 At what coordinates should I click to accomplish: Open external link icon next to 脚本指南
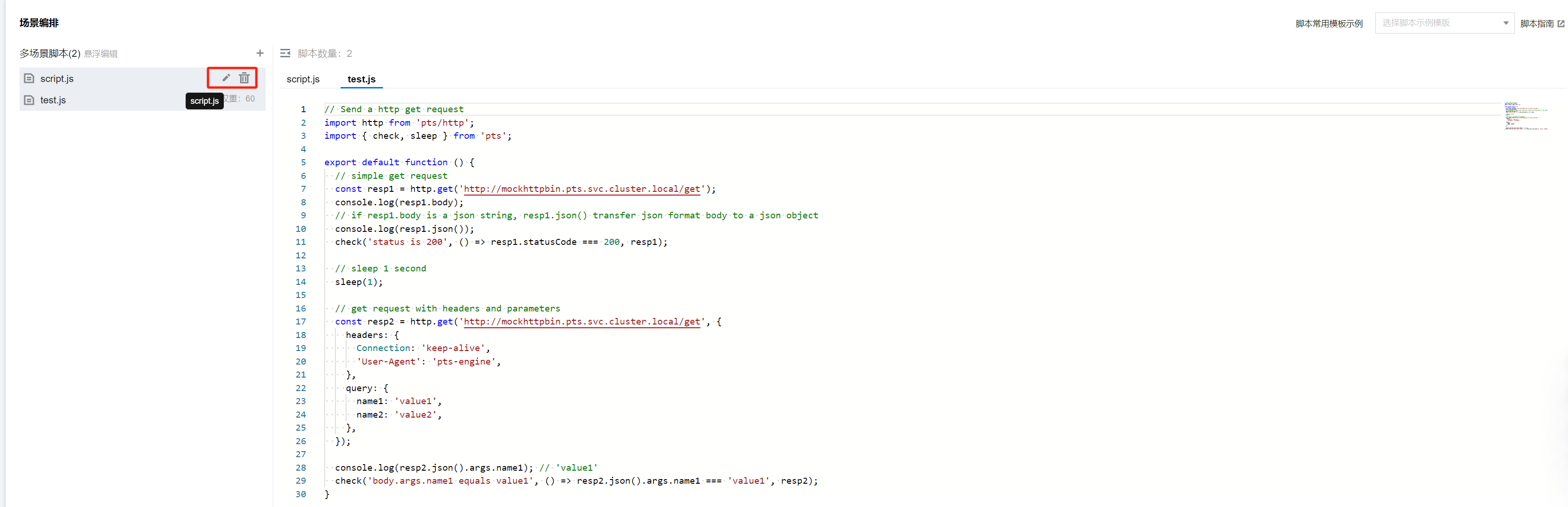[x=1560, y=23]
